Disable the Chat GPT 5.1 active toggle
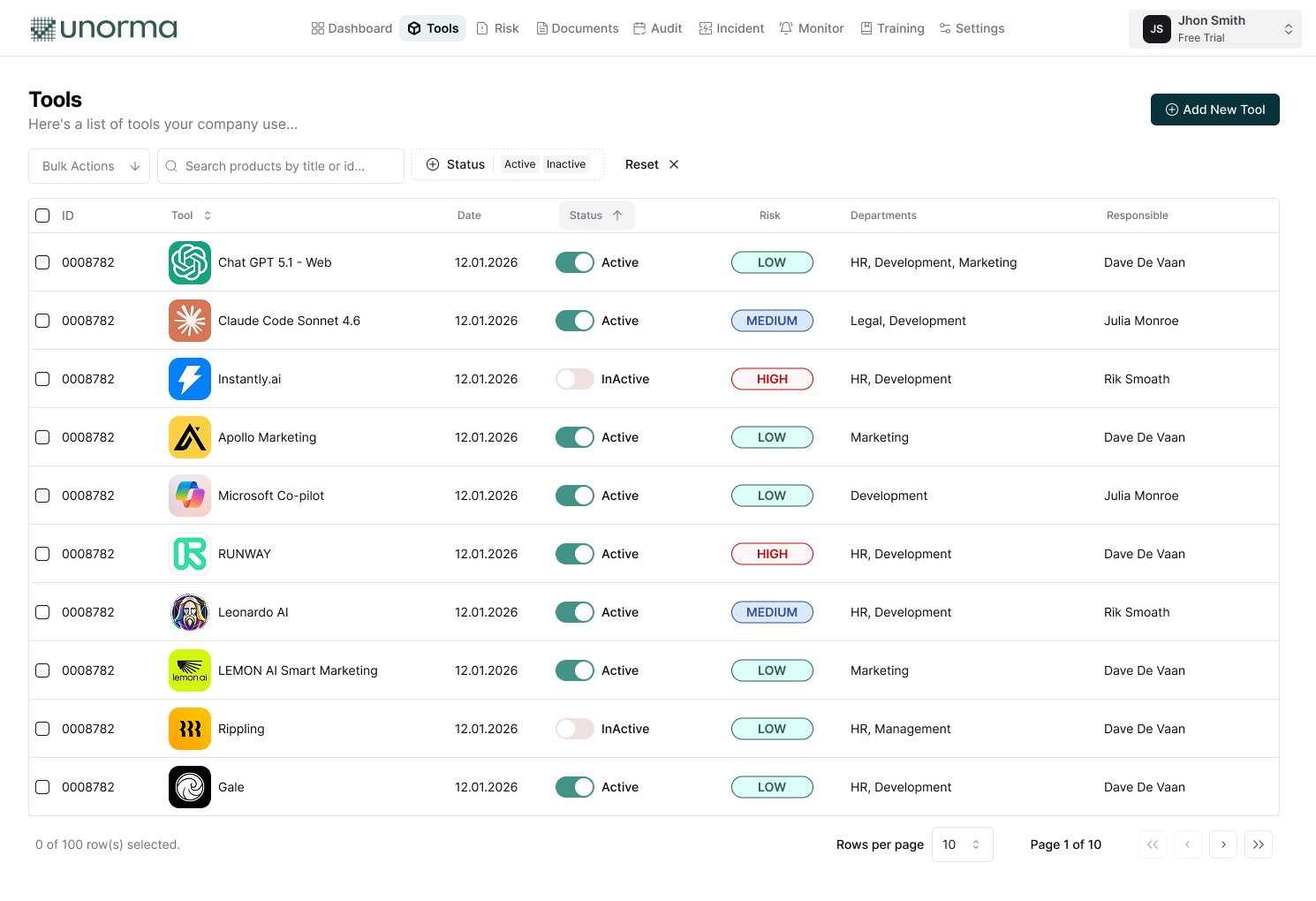Image resolution: width=1316 pixels, height=901 pixels. 575,262
